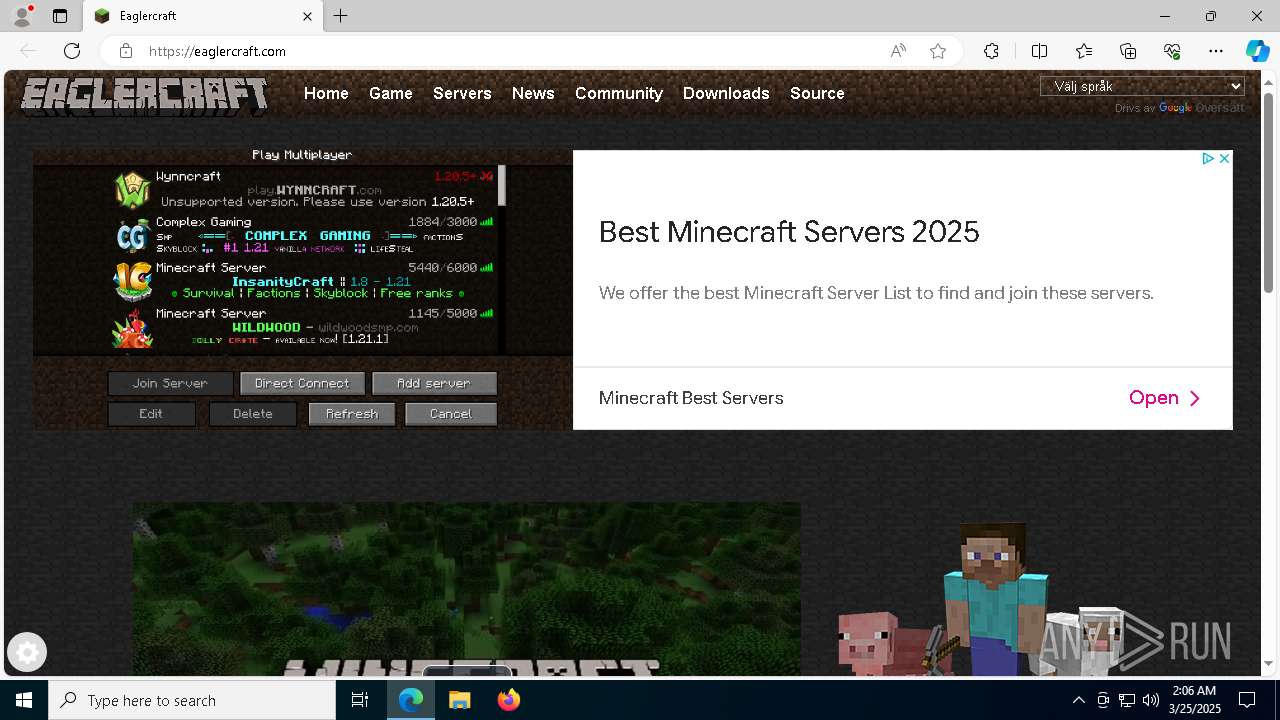Select the Complex Gaming server entry

pyautogui.click(x=304, y=234)
